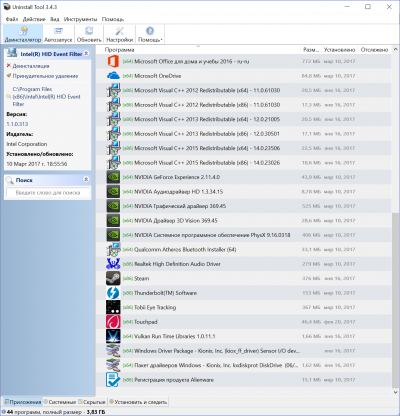Switch to the Системные tab
Viewport: 400px width, 416px height.
tap(60, 402)
